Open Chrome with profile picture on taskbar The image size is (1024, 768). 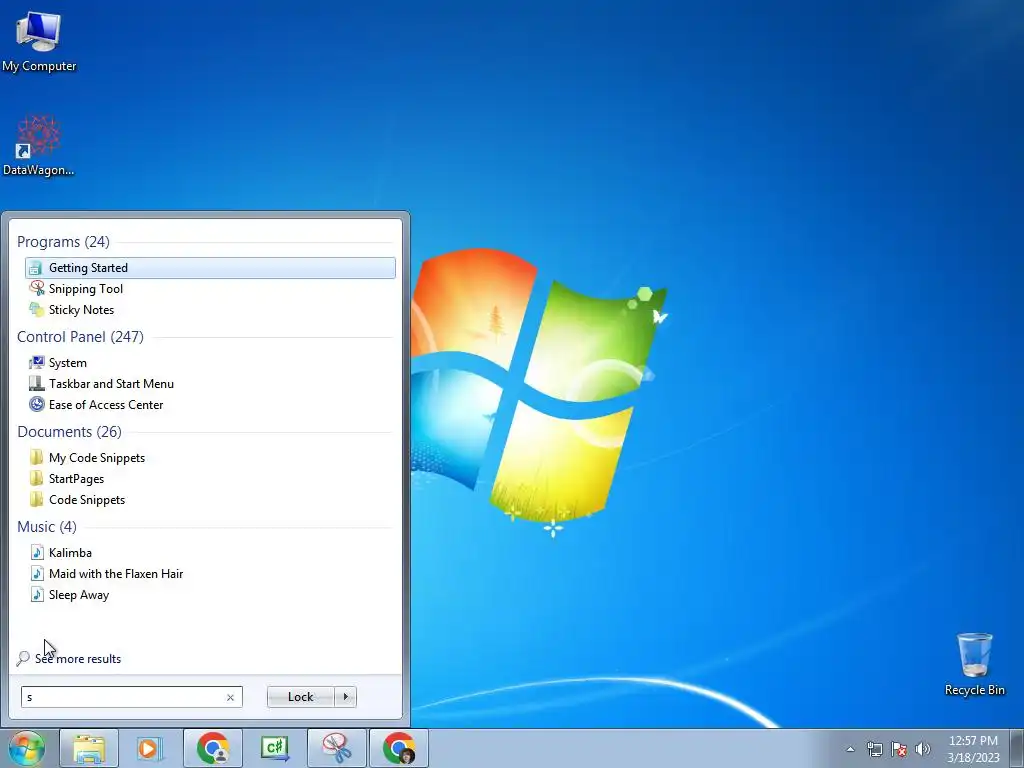click(399, 748)
